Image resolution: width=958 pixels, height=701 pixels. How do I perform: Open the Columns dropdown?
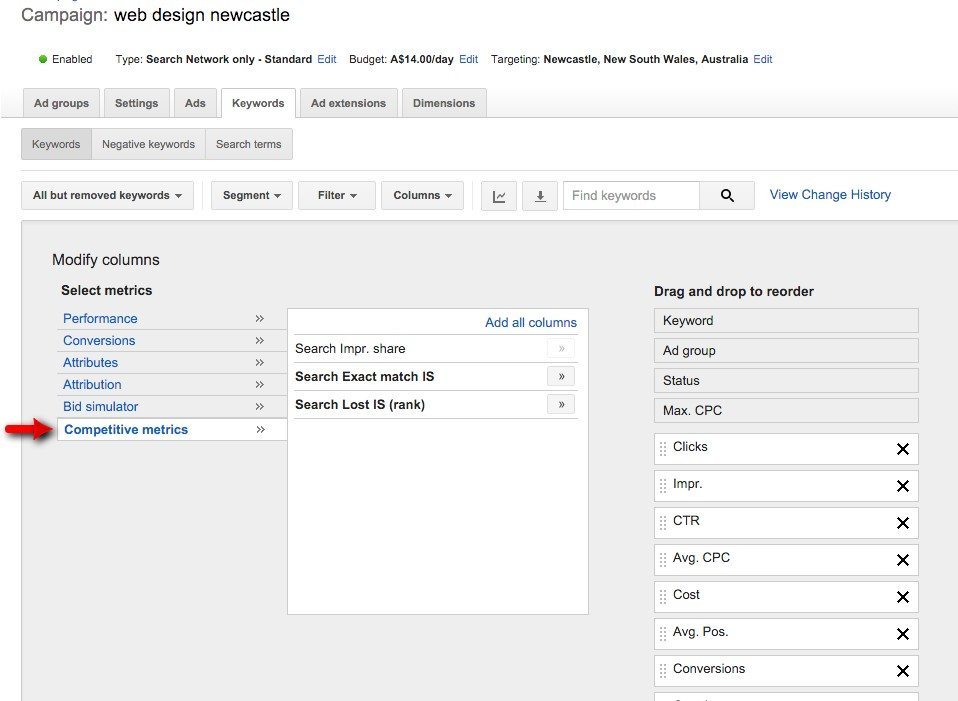click(422, 195)
